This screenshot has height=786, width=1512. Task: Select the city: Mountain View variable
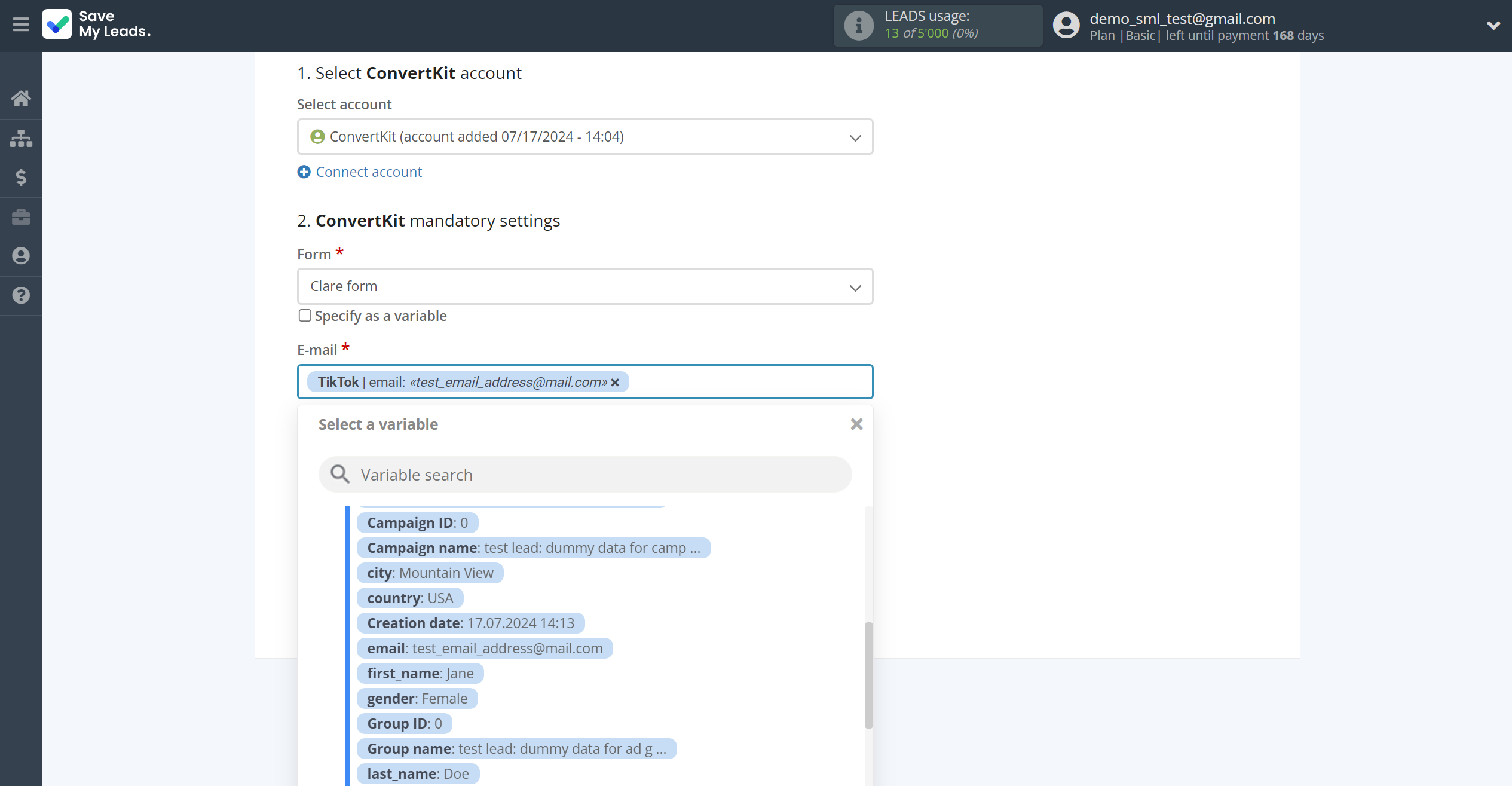click(430, 573)
